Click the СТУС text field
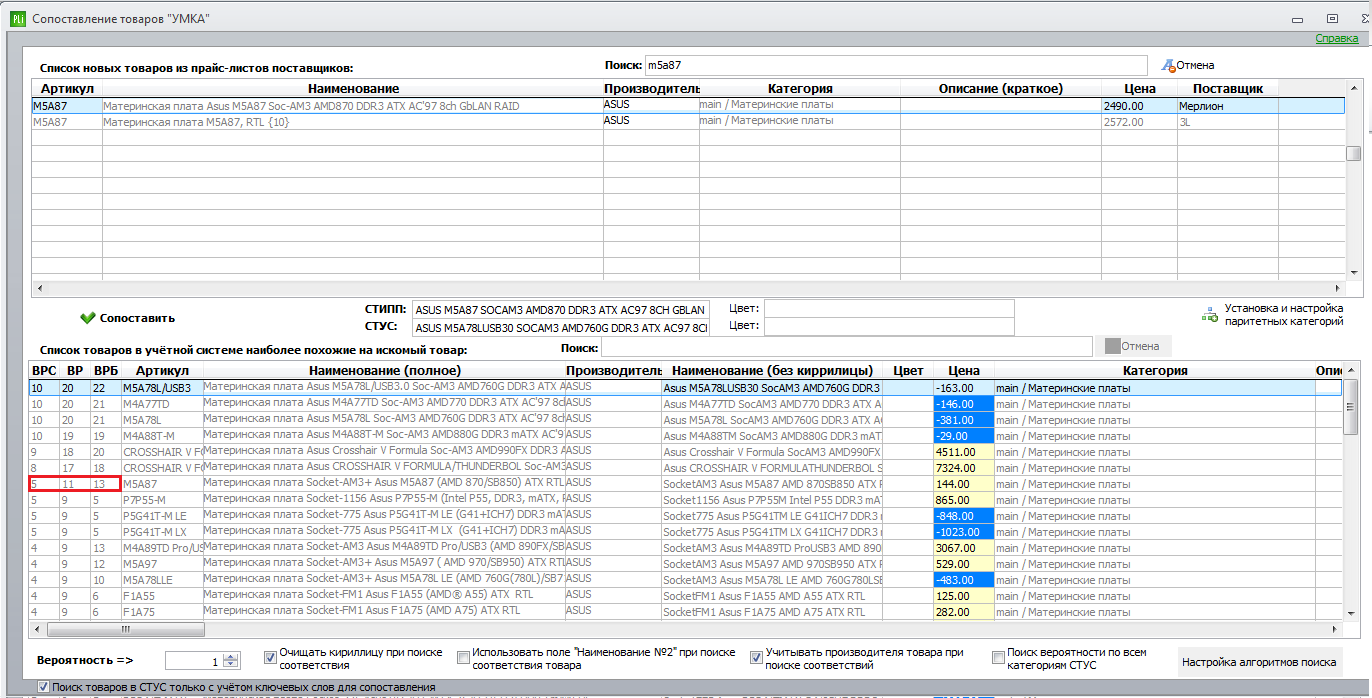The width and height of the screenshot is (1372, 698). 561,327
